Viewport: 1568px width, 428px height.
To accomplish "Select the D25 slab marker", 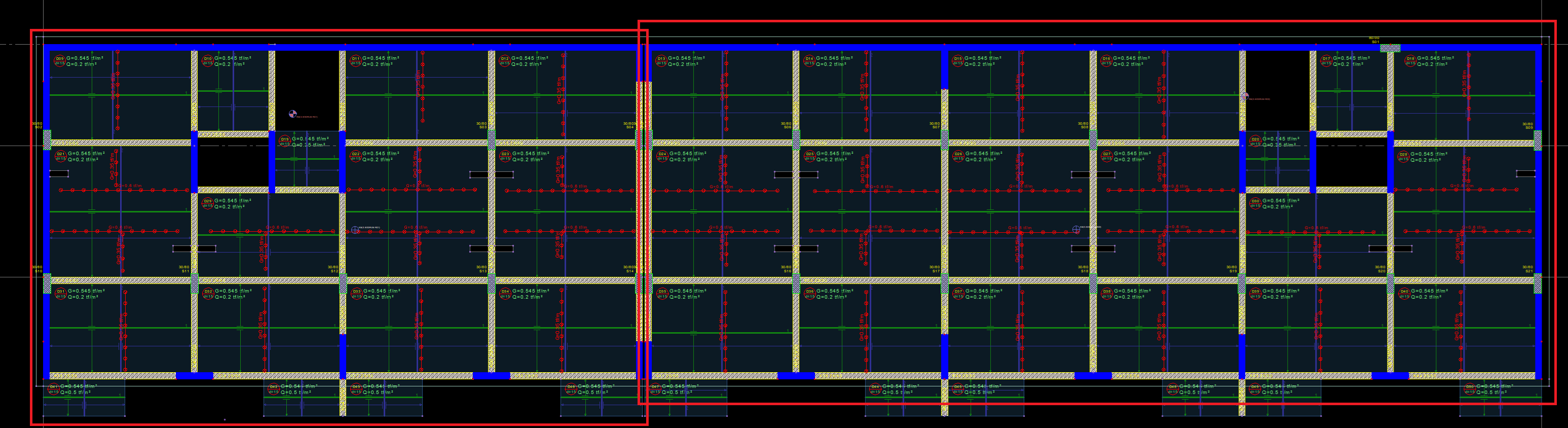I will (x=809, y=155).
